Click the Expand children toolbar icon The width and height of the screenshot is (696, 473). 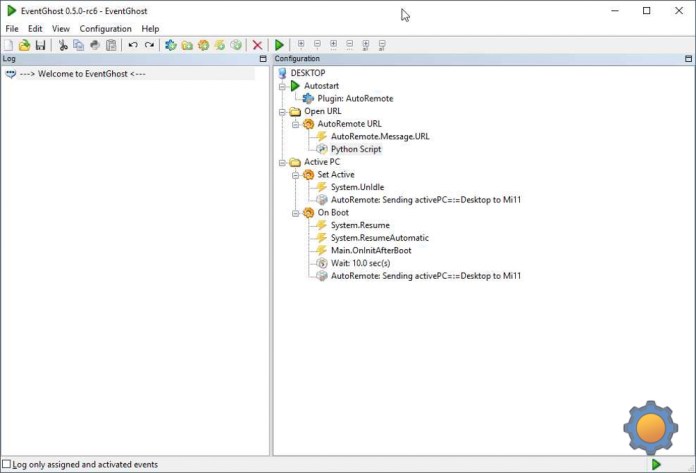333,45
